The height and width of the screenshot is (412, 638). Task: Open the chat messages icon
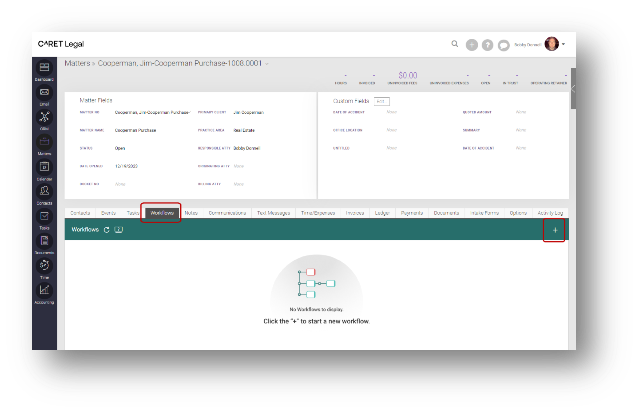(503, 45)
